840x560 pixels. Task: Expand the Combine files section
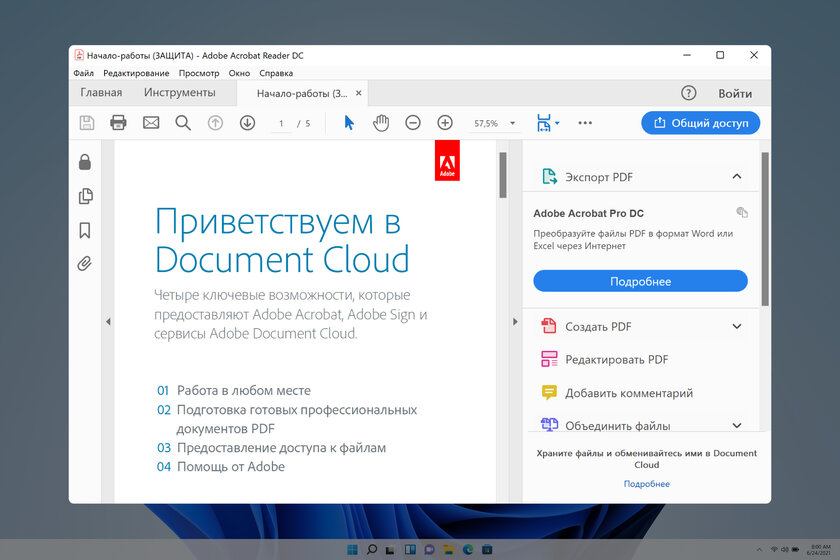[x=737, y=425]
